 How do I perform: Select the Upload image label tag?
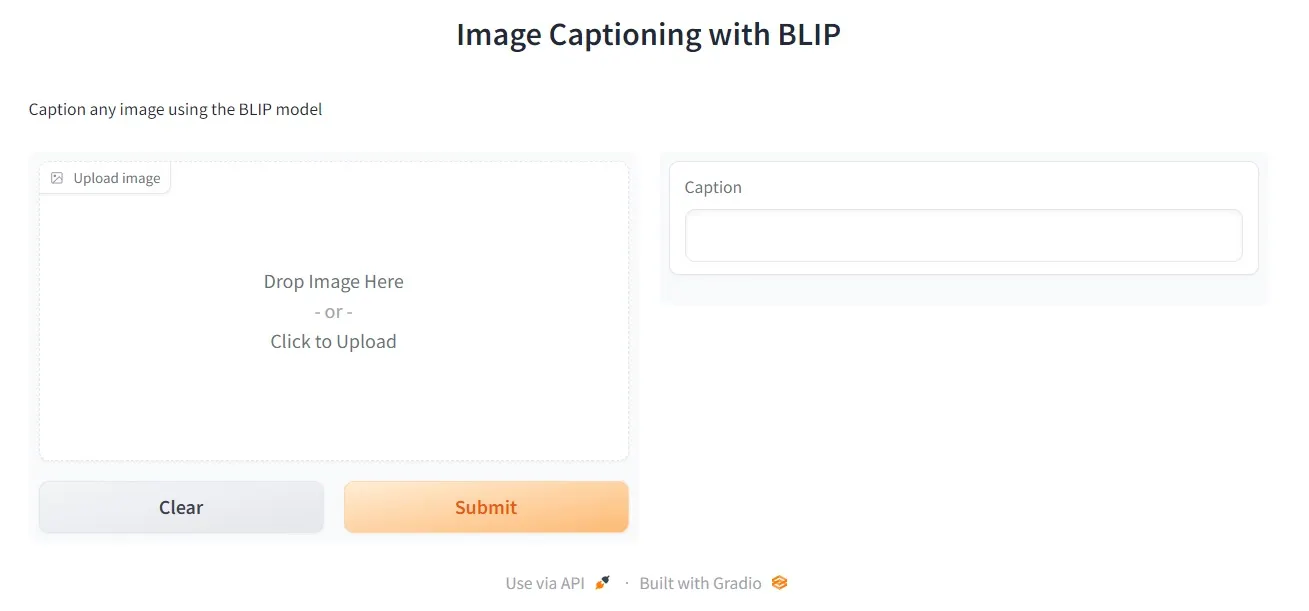point(105,178)
